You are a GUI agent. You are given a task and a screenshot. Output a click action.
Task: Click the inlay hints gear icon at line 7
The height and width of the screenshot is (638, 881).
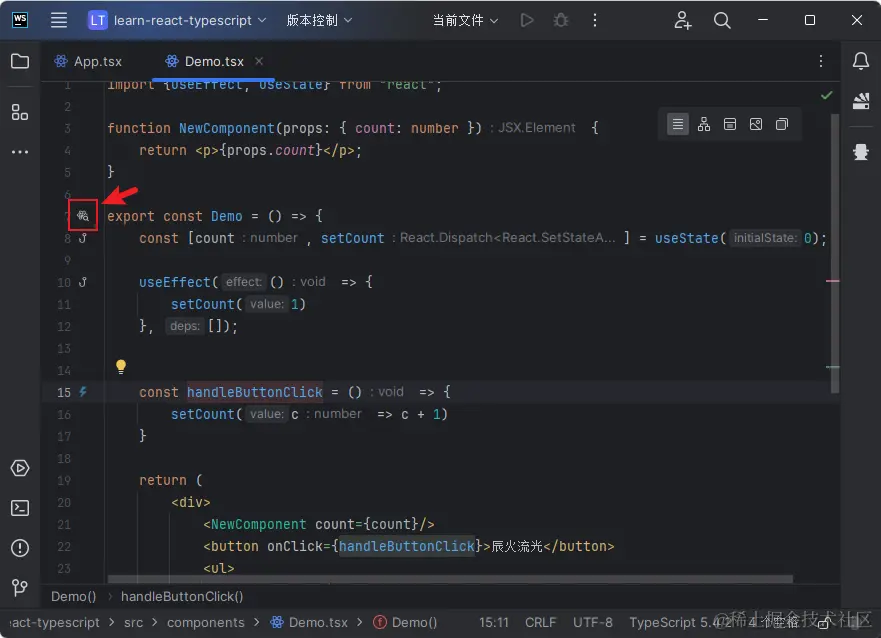click(81, 215)
